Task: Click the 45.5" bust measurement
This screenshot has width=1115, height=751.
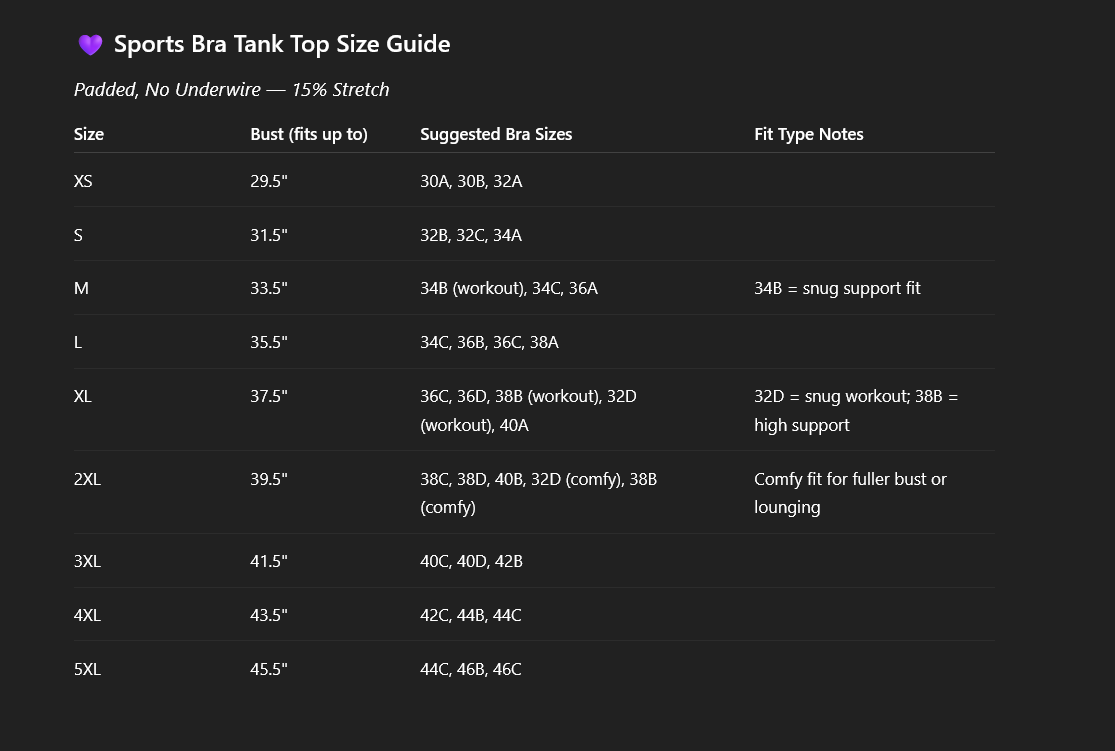Action: [x=269, y=669]
